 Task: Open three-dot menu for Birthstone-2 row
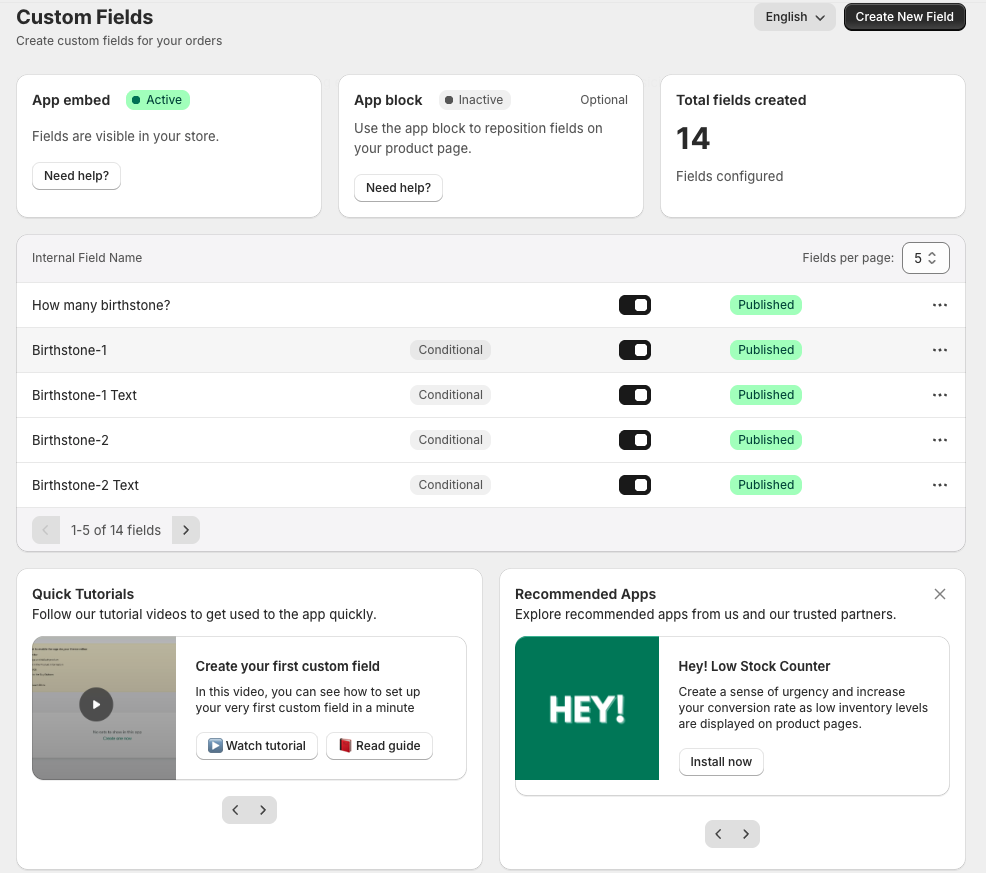click(939, 440)
